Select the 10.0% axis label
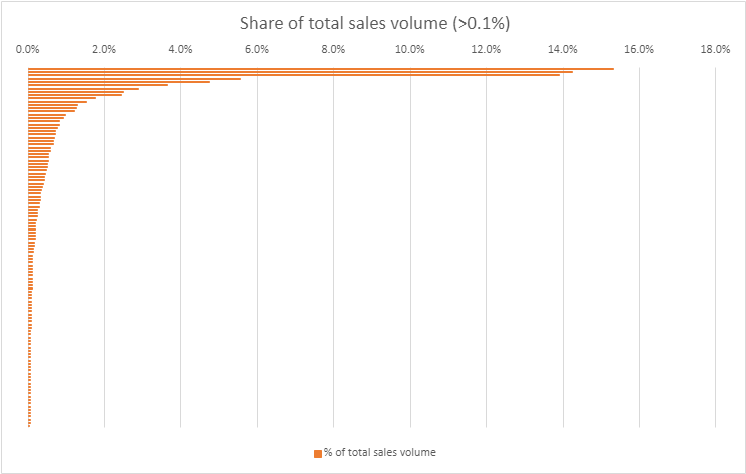746x474 pixels. (x=410, y=49)
